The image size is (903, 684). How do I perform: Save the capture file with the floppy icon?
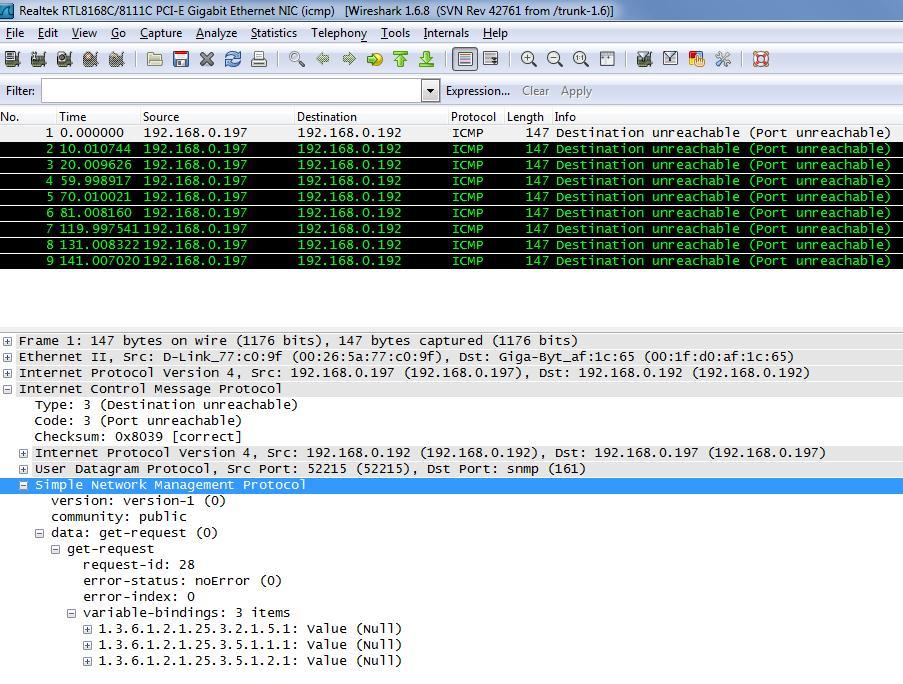pyautogui.click(x=181, y=59)
